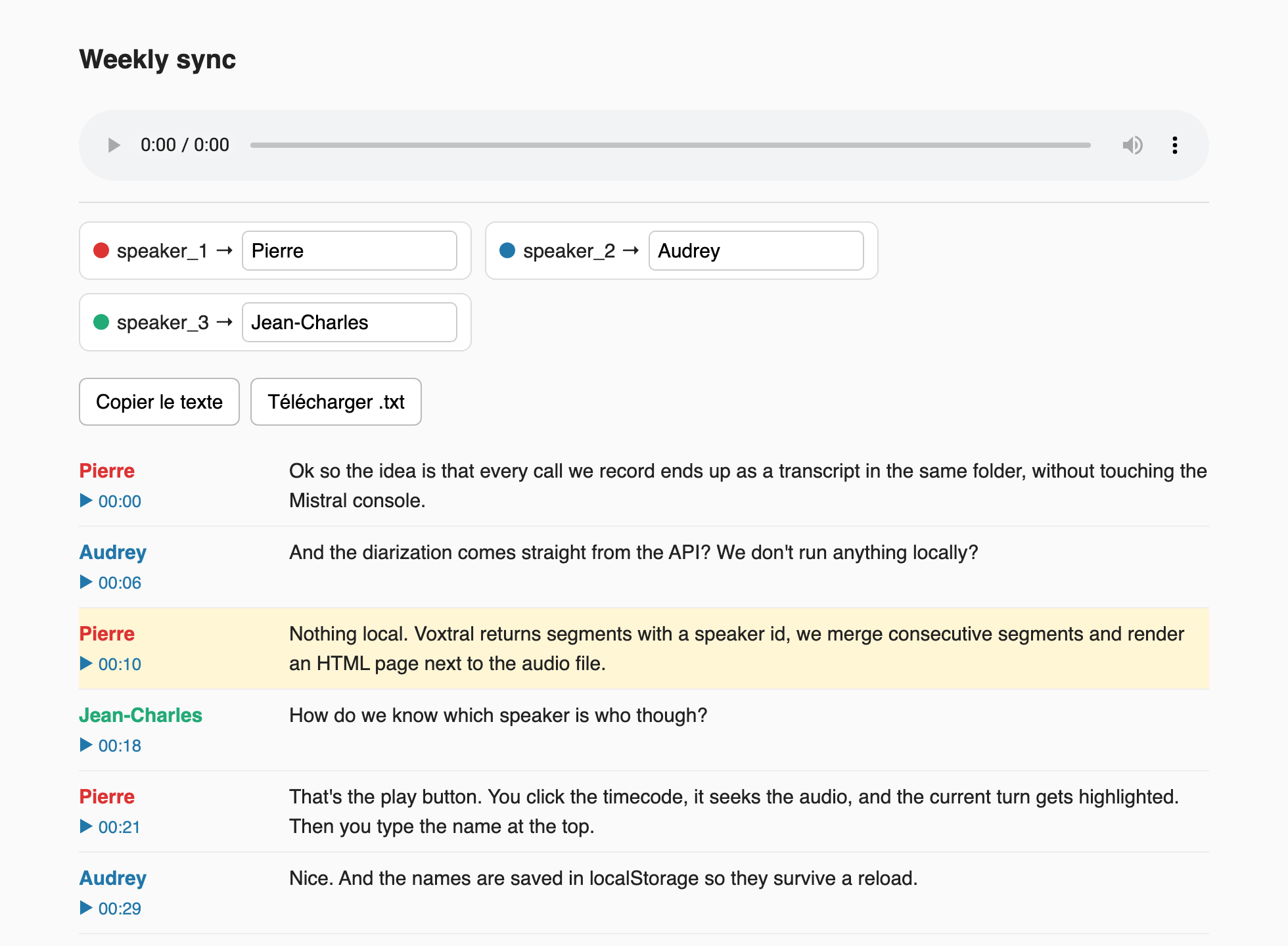Click the Jean-Charles speaker name in the transcript
The height and width of the screenshot is (946, 1288).
pyautogui.click(x=141, y=715)
